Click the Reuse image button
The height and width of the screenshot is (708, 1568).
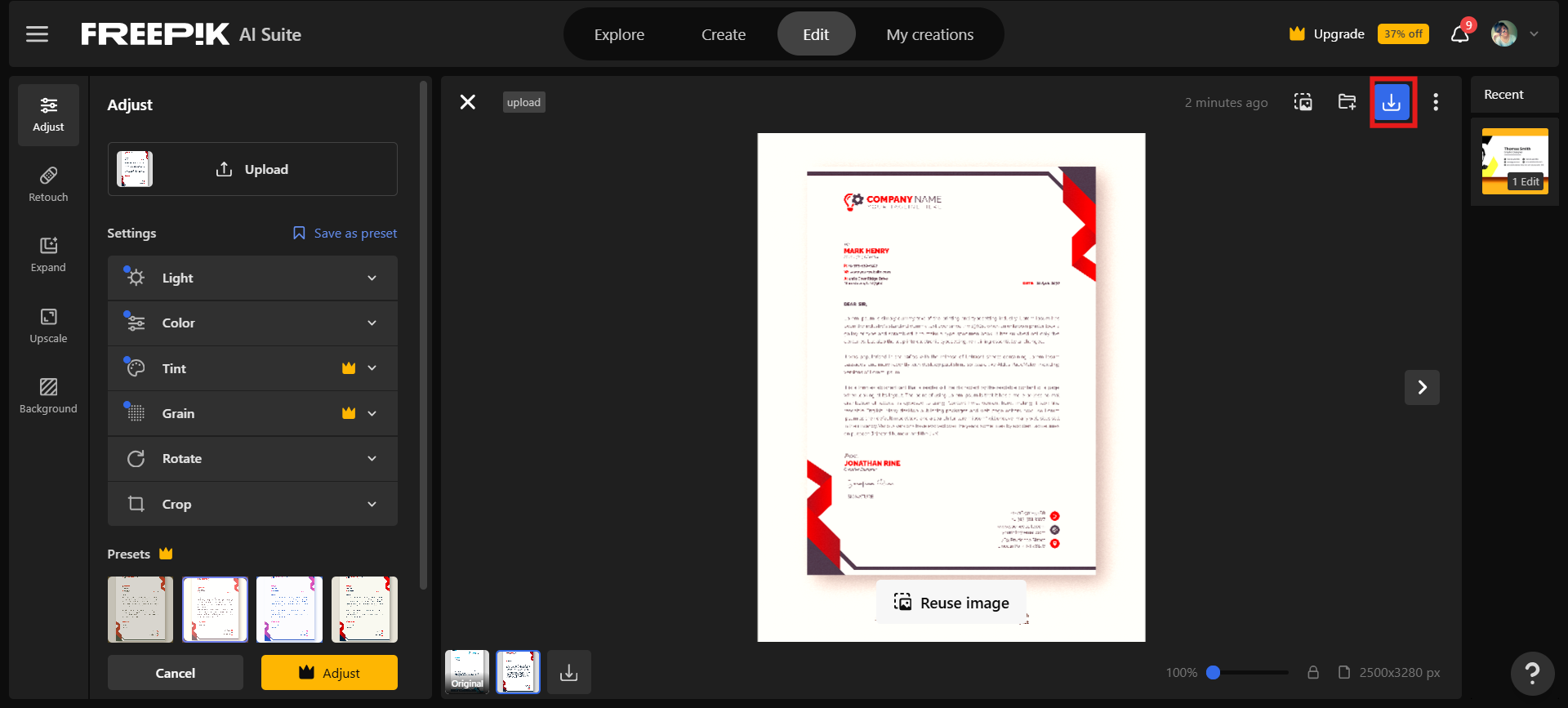pyautogui.click(x=951, y=603)
